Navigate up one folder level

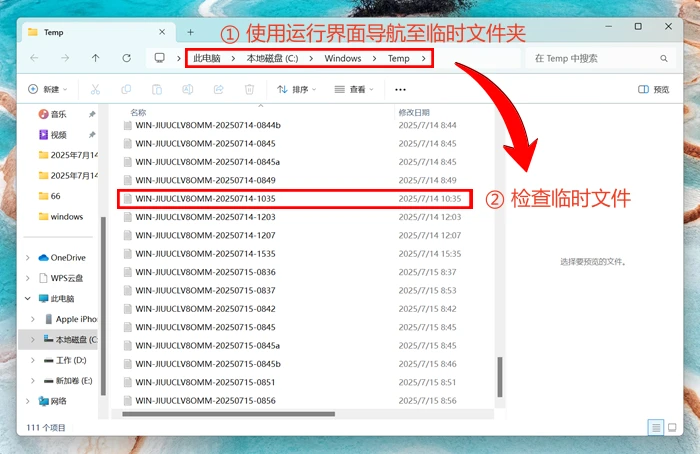tap(96, 58)
